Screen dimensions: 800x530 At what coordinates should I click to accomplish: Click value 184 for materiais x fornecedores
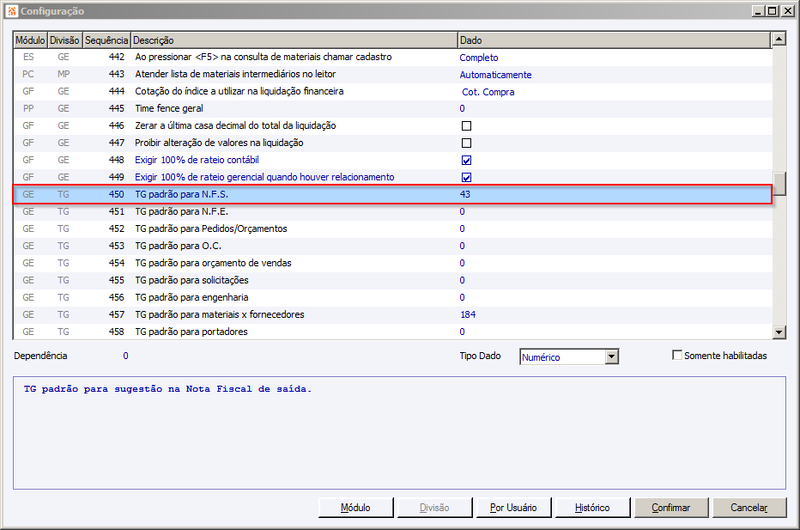coord(468,315)
